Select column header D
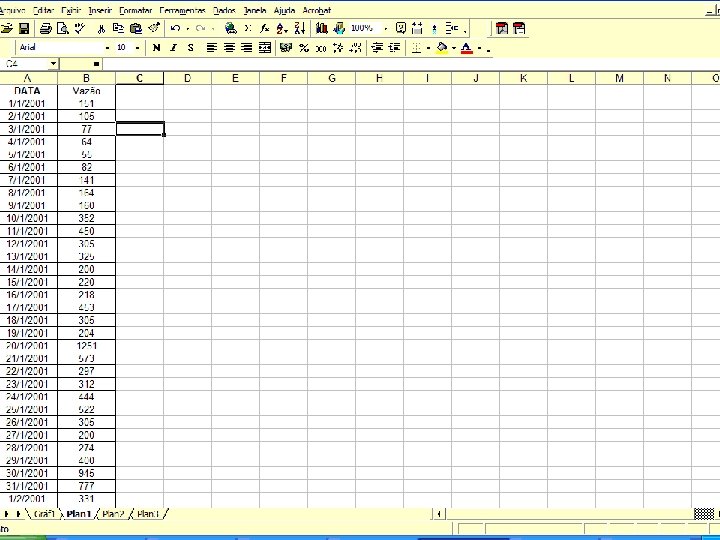The image size is (720, 540). click(187, 79)
